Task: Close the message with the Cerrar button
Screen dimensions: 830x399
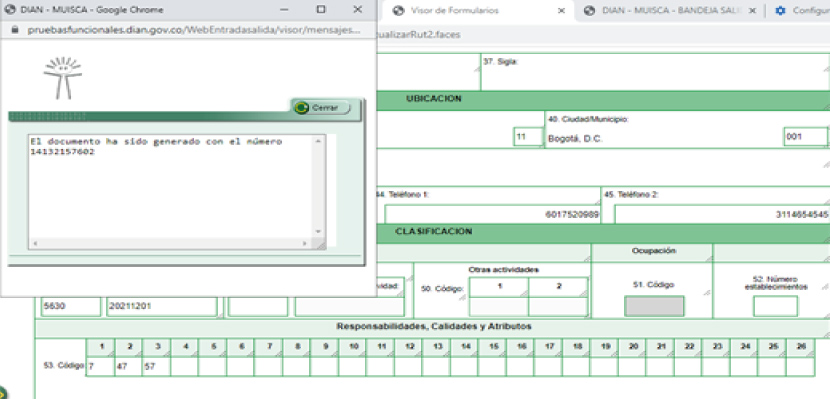Action: click(322, 107)
